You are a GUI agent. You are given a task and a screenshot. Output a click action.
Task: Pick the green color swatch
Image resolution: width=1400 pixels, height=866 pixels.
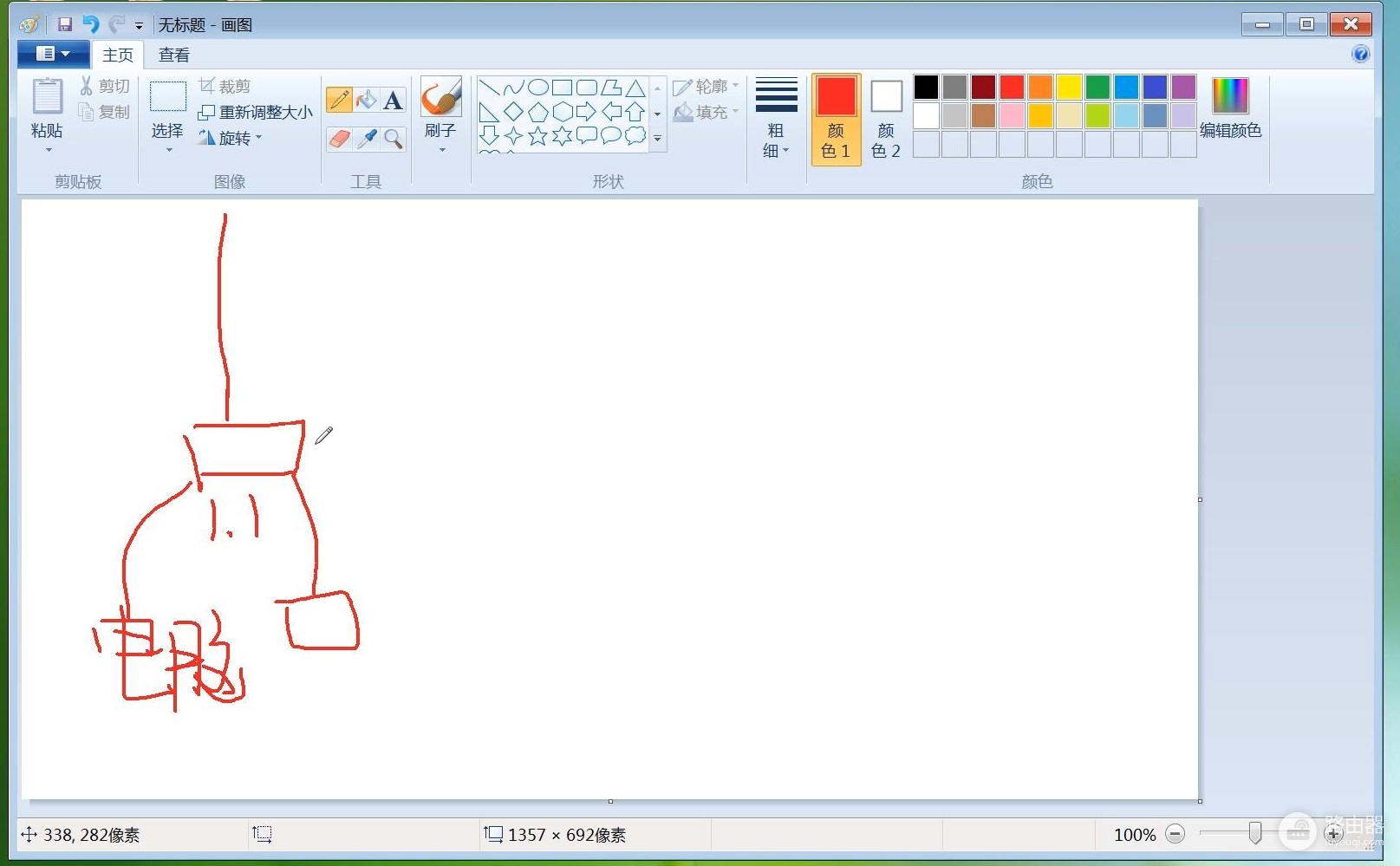click(x=1097, y=87)
